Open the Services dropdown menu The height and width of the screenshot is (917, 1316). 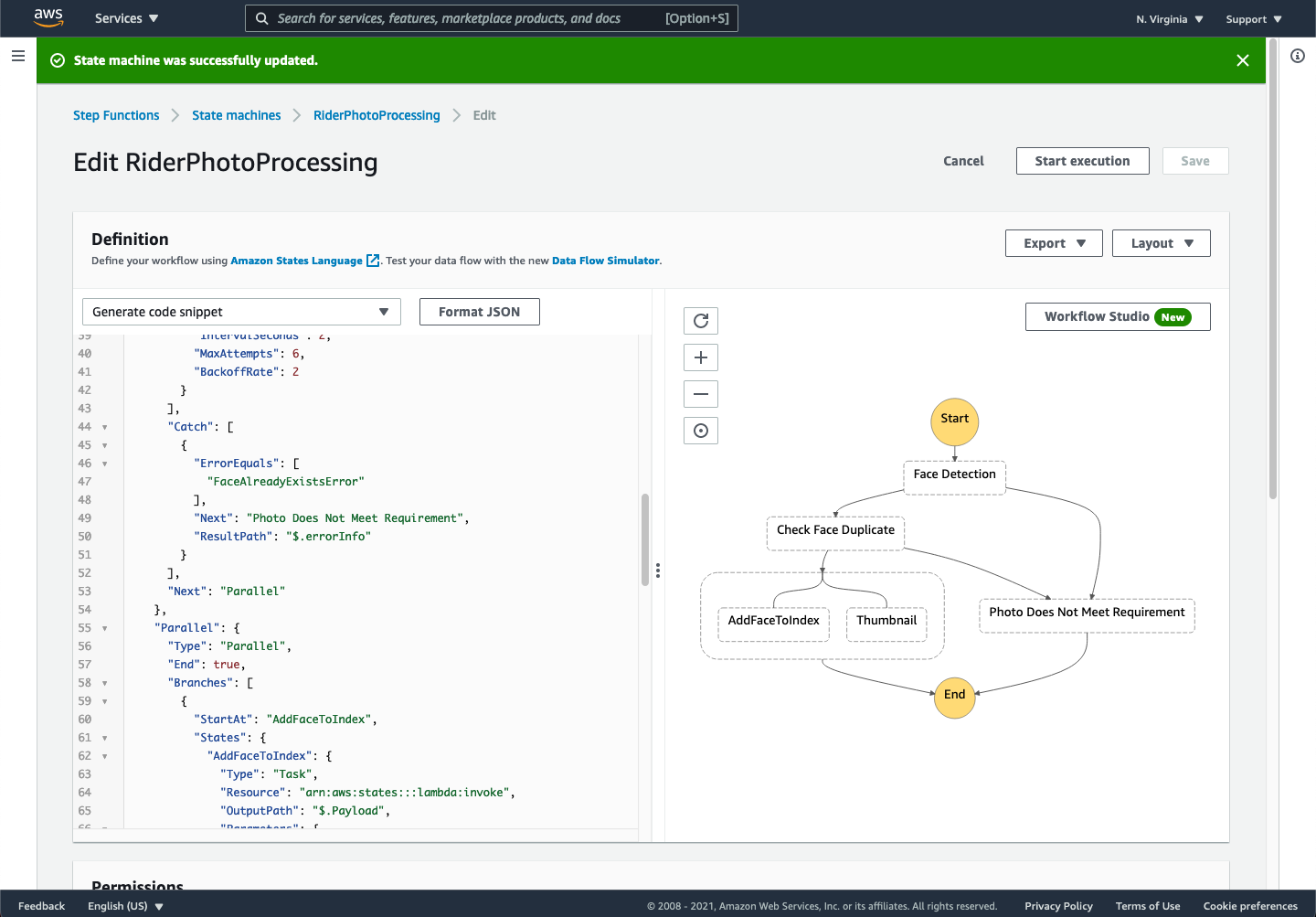(x=126, y=18)
